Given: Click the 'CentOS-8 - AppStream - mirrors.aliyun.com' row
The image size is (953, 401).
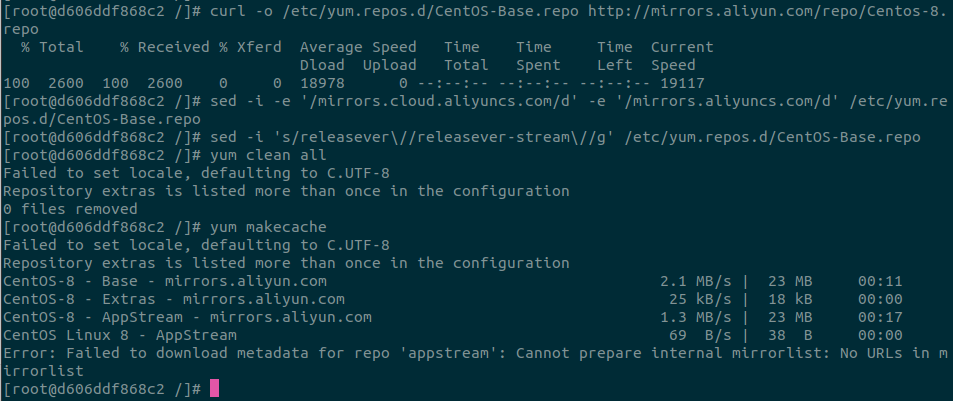Looking at the screenshot, I should (x=187, y=317).
